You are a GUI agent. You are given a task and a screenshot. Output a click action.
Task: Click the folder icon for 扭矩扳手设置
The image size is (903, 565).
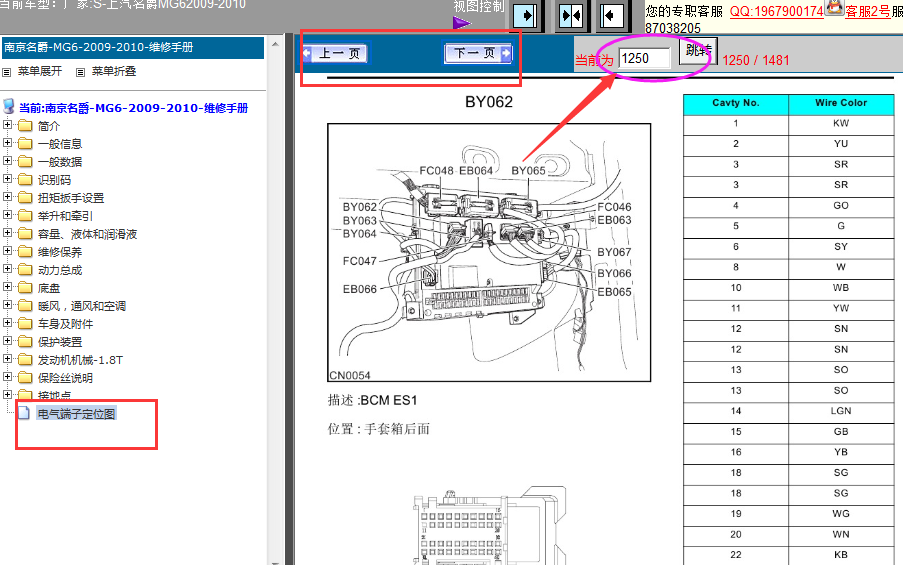coord(25,198)
